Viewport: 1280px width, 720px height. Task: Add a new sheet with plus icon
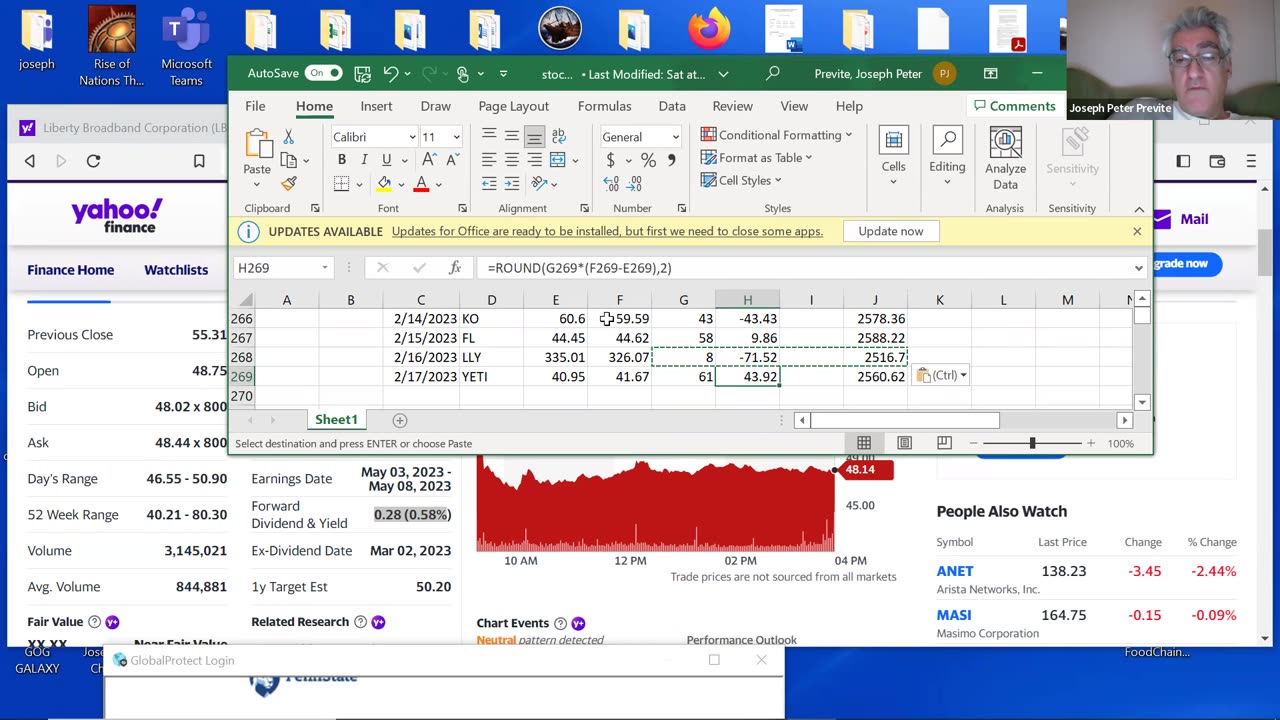pyautogui.click(x=399, y=420)
